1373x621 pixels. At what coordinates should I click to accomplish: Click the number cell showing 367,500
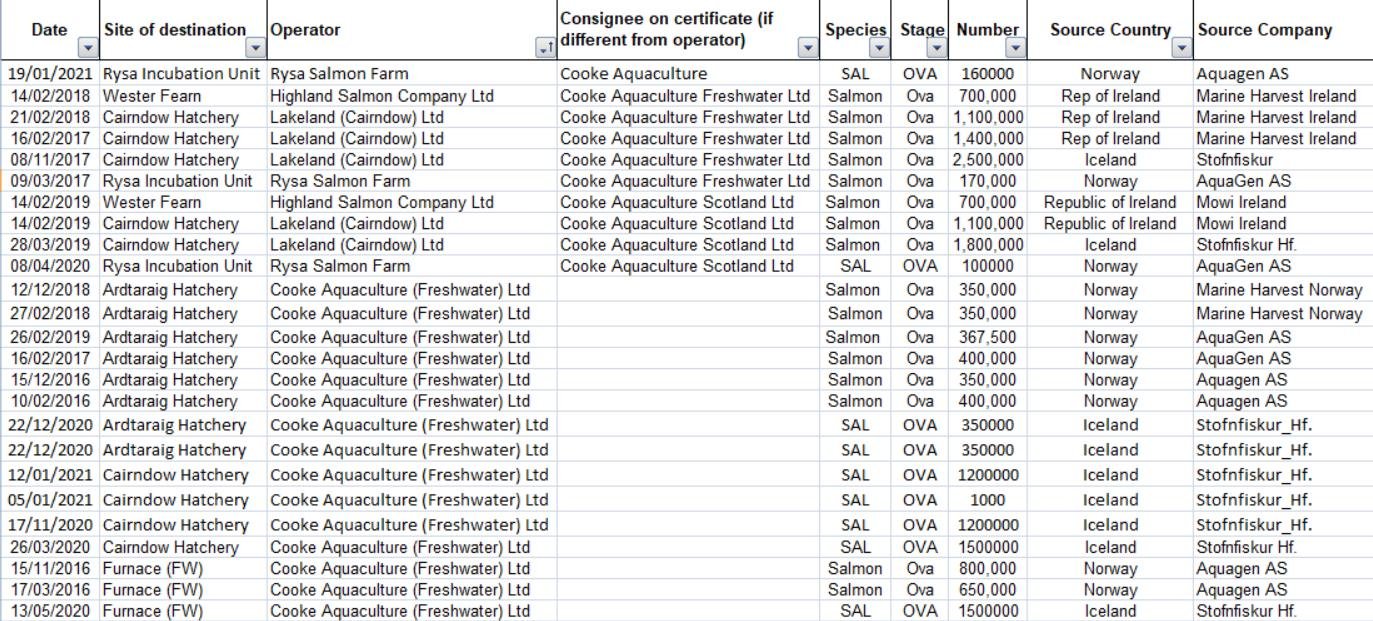point(988,338)
